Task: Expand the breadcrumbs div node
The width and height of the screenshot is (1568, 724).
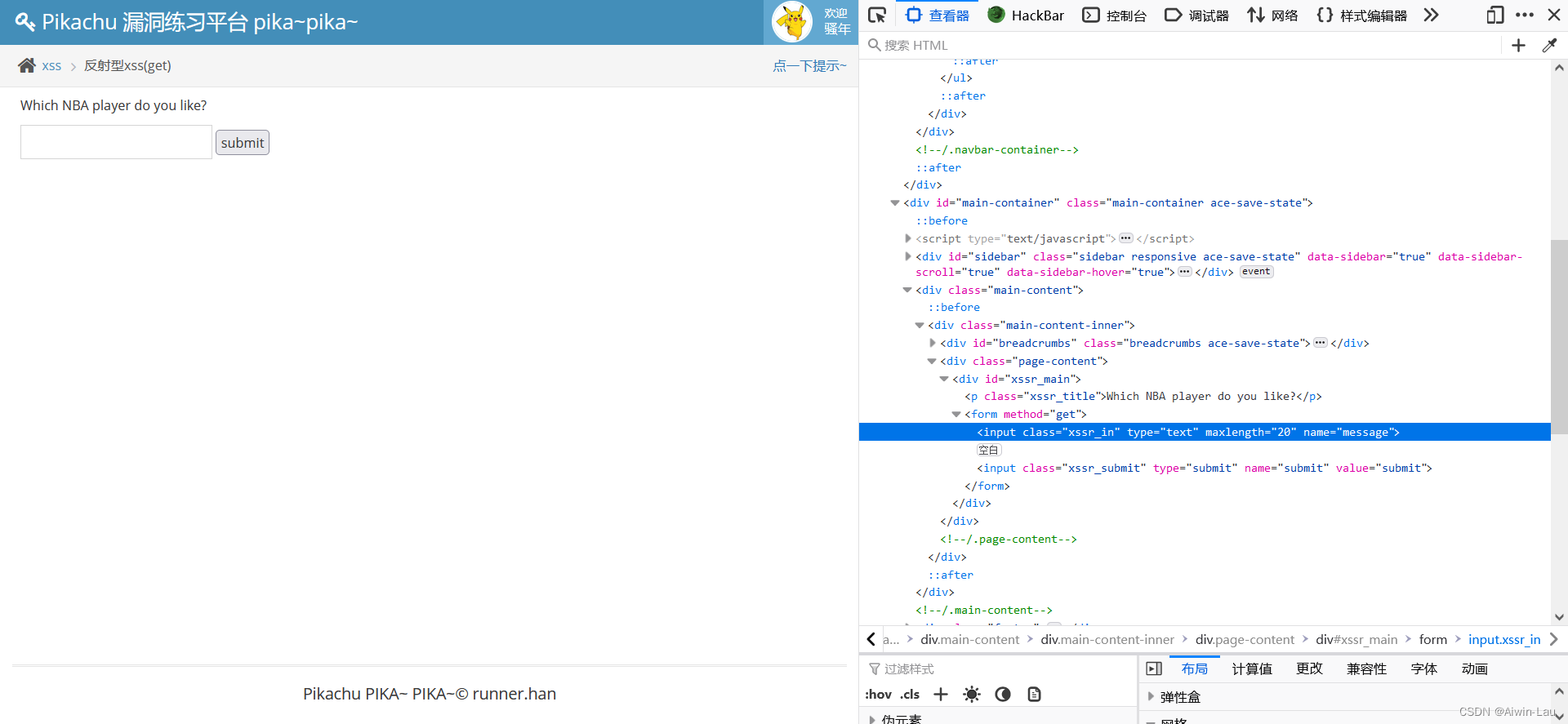Action: 932,344
